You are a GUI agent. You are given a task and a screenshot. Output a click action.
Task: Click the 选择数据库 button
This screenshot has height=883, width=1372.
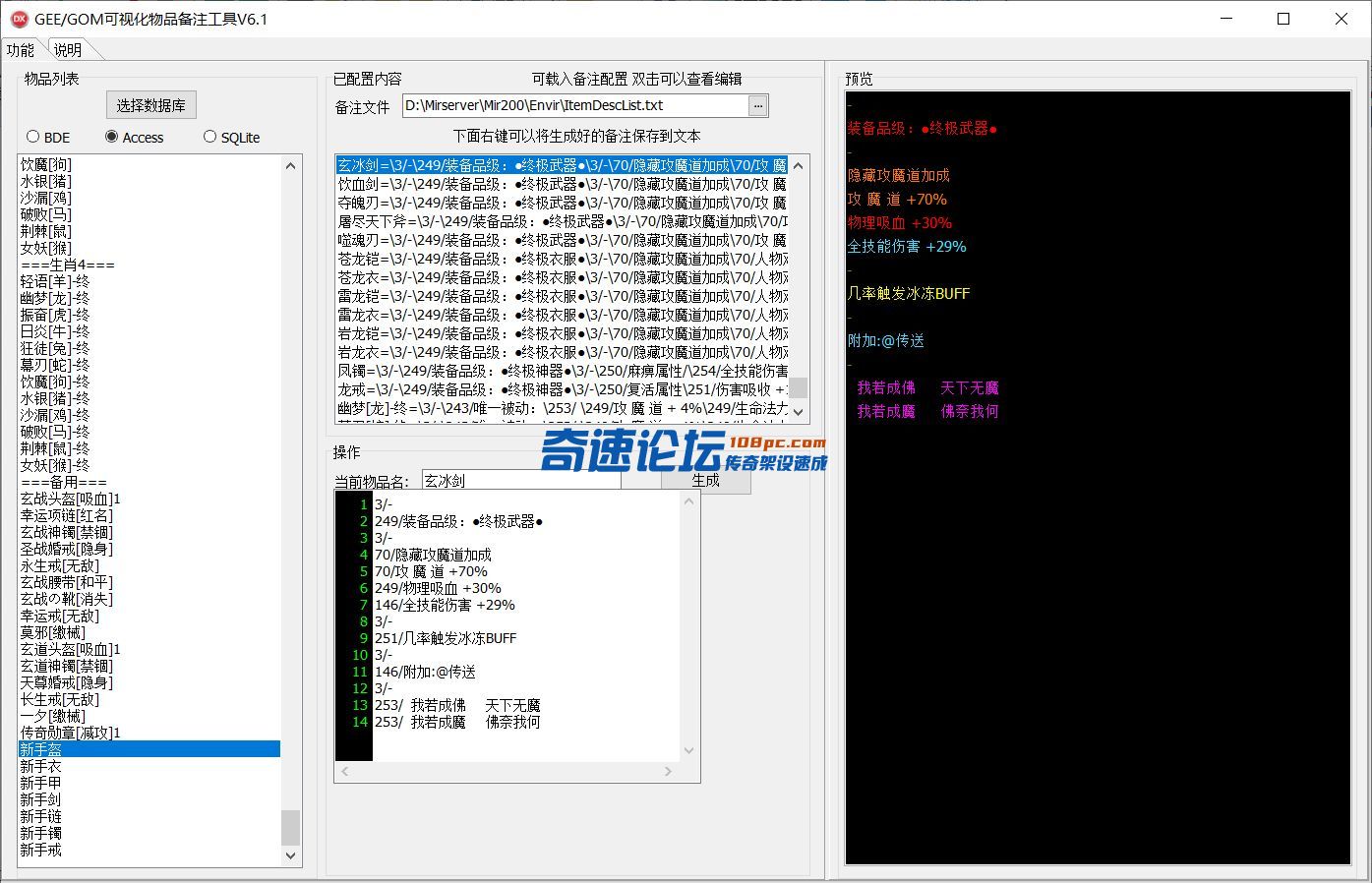click(x=151, y=105)
